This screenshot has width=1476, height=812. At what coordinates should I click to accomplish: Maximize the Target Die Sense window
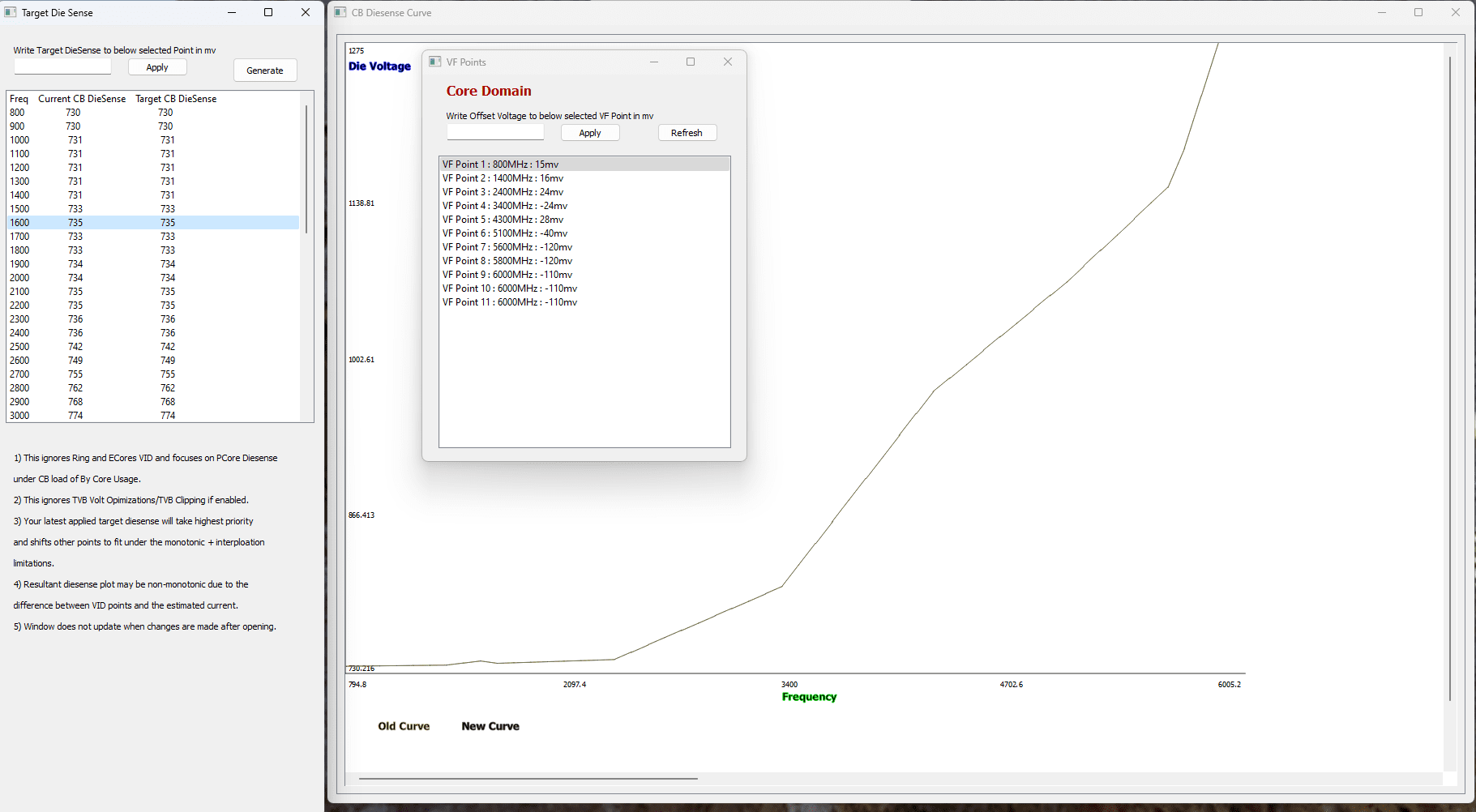(x=268, y=12)
